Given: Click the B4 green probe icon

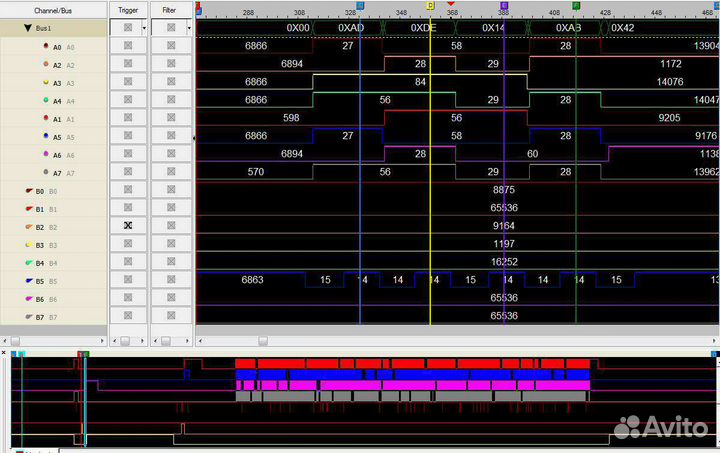Looking at the screenshot, I should 27,262.
